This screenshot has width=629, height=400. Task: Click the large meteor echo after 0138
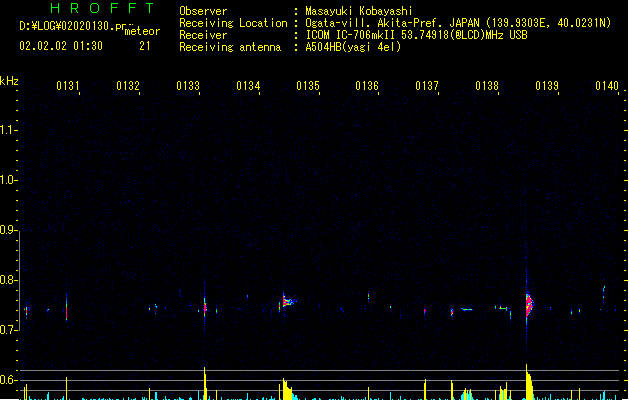click(x=529, y=306)
